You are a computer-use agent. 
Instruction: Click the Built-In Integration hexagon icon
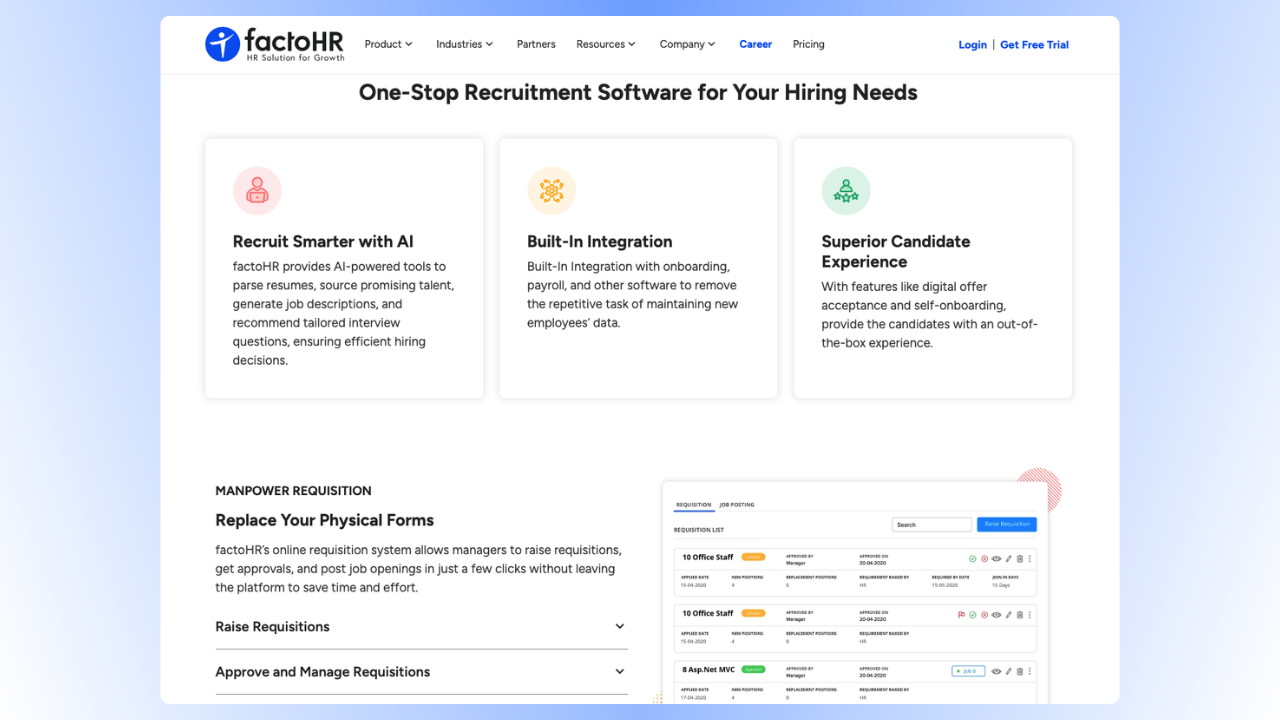pyautogui.click(x=551, y=190)
